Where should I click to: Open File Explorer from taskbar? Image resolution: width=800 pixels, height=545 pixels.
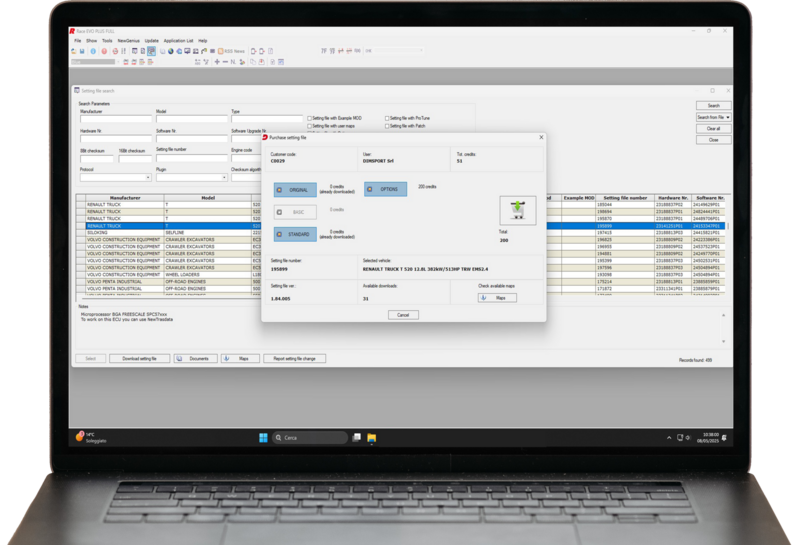pos(372,437)
